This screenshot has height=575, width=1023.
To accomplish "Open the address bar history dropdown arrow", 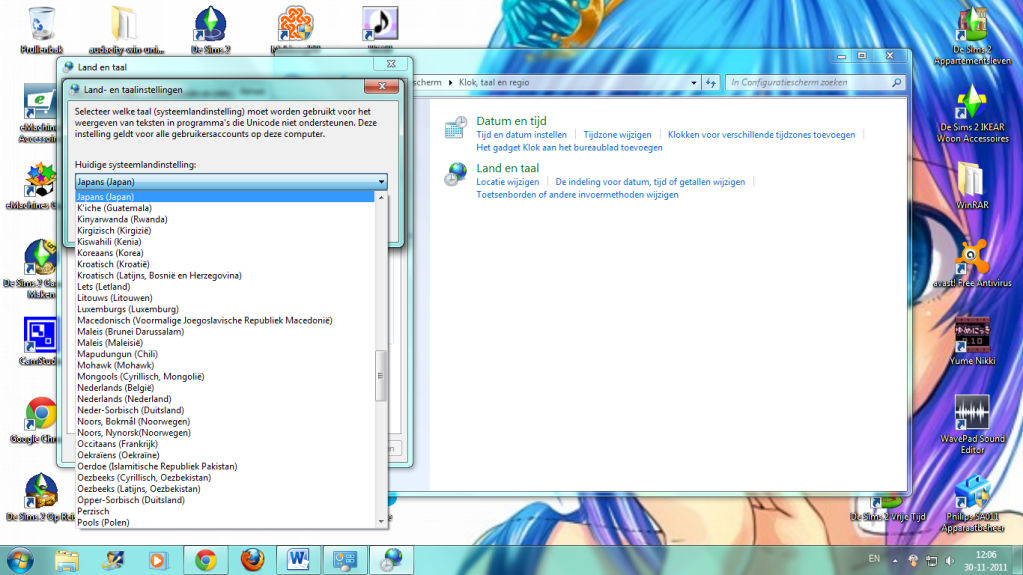I will [x=692, y=83].
